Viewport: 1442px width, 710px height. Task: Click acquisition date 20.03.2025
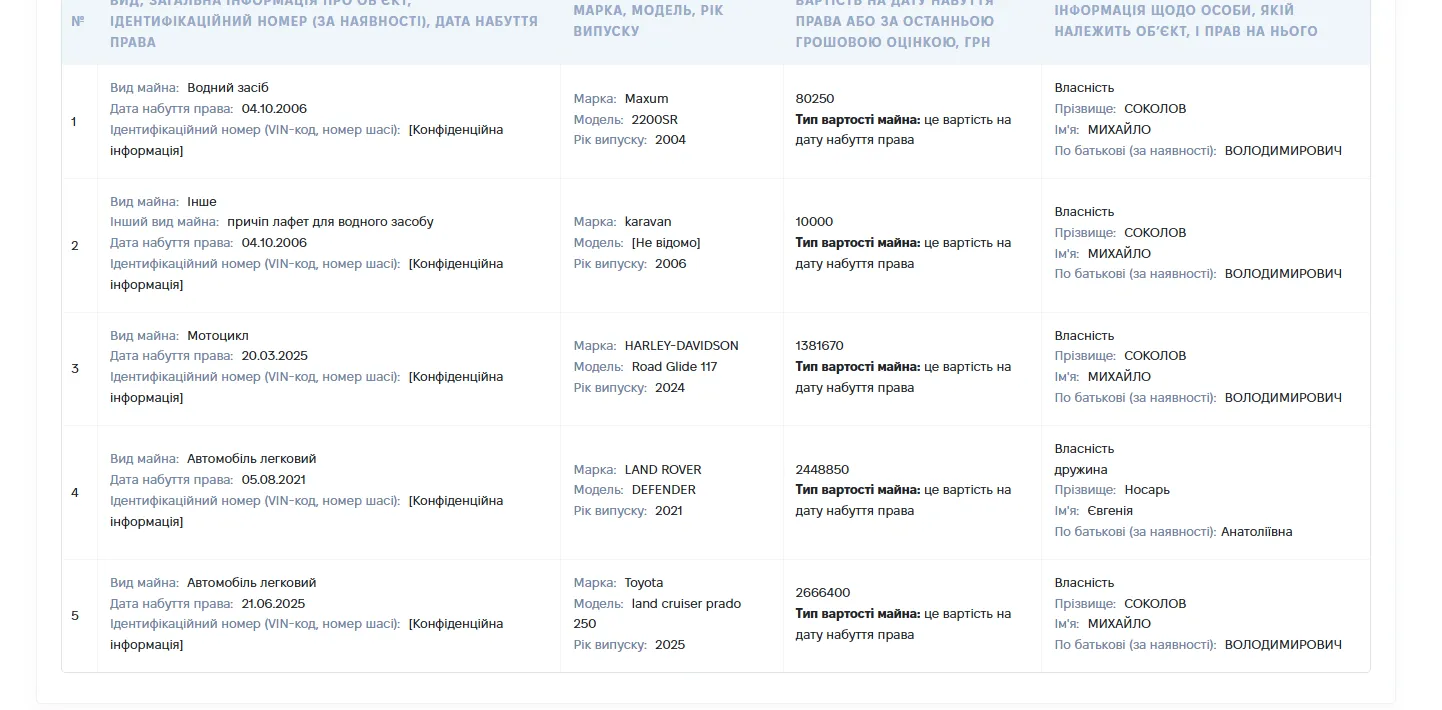click(274, 356)
